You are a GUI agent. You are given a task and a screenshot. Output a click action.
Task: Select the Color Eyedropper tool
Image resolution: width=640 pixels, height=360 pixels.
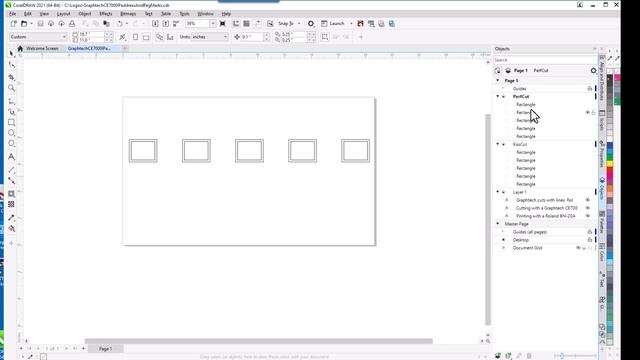point(11,218)
